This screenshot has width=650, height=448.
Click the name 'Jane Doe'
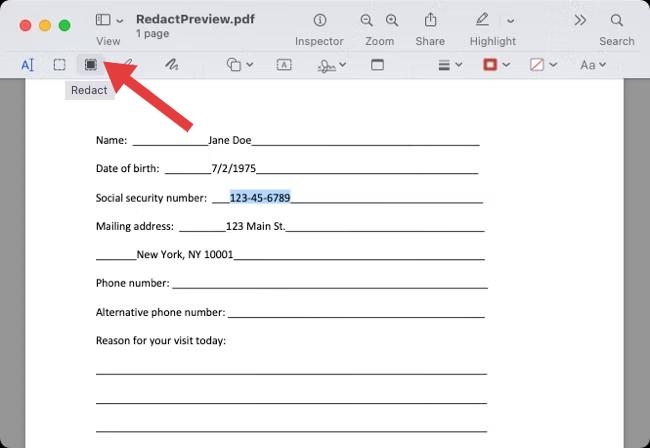pyautogui.click(x=230, y=140)
